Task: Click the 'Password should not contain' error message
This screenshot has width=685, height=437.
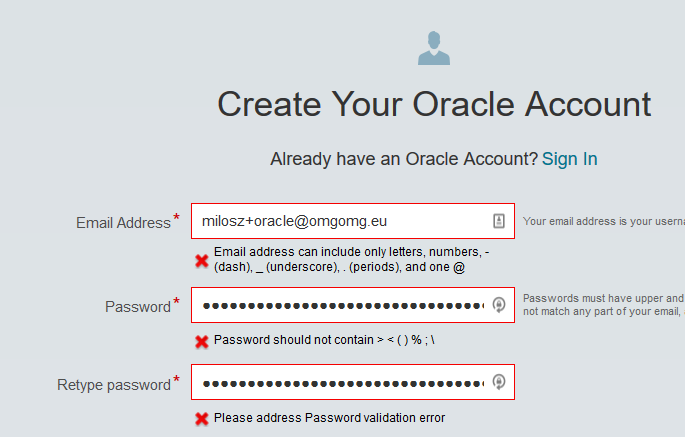Action: pyautogui.click(x=324, y=340)
